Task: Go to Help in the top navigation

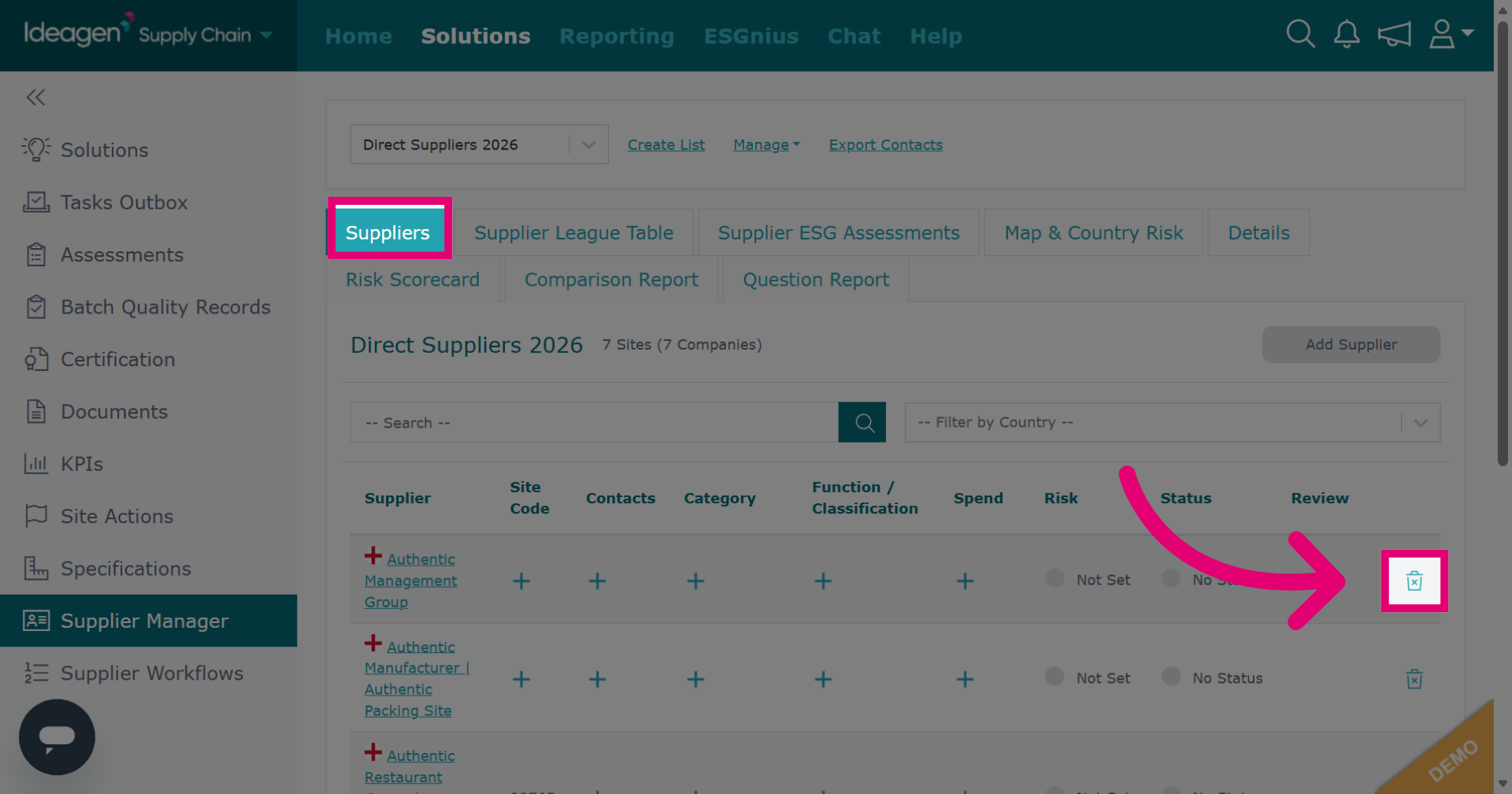Action: tap(936, 36)
